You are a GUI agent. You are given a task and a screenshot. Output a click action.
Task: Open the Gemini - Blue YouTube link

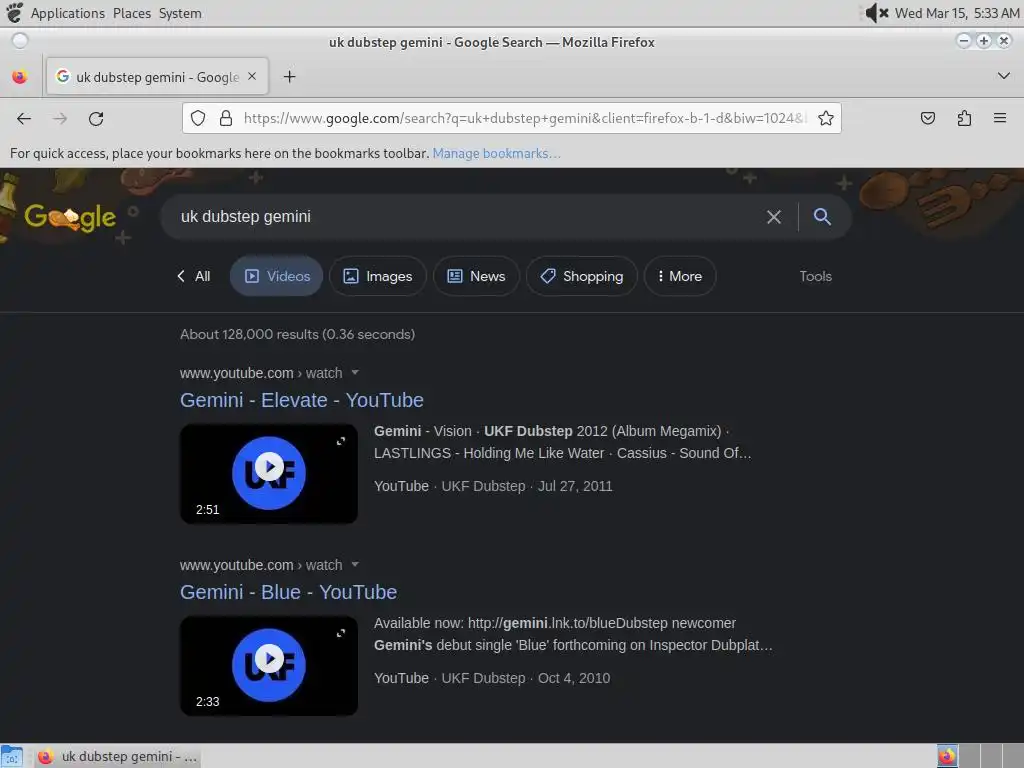click(289, 592)
